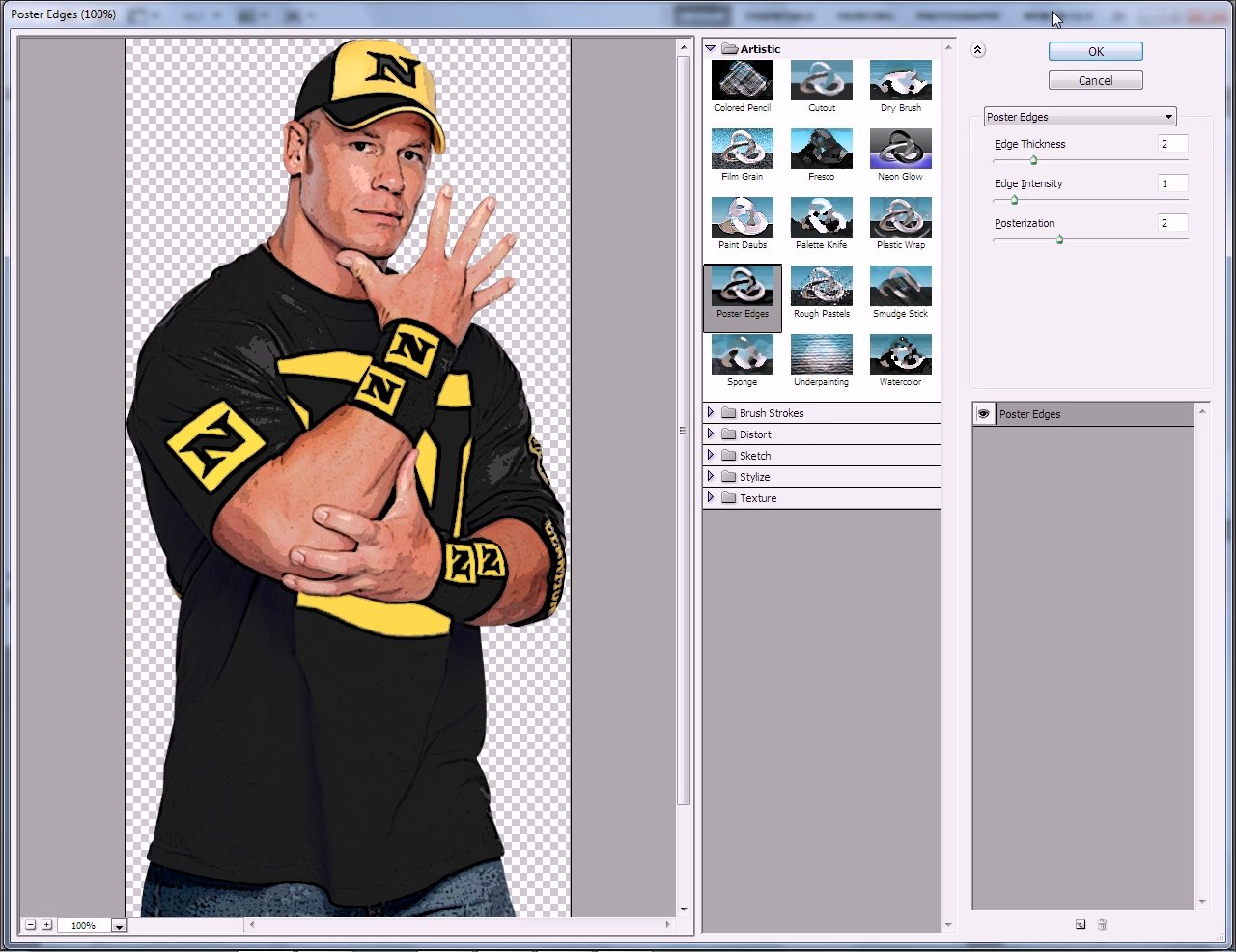Screen dimensions: 1236x952
Task: Expand the Distort filter folder
Action: [711, 434]
